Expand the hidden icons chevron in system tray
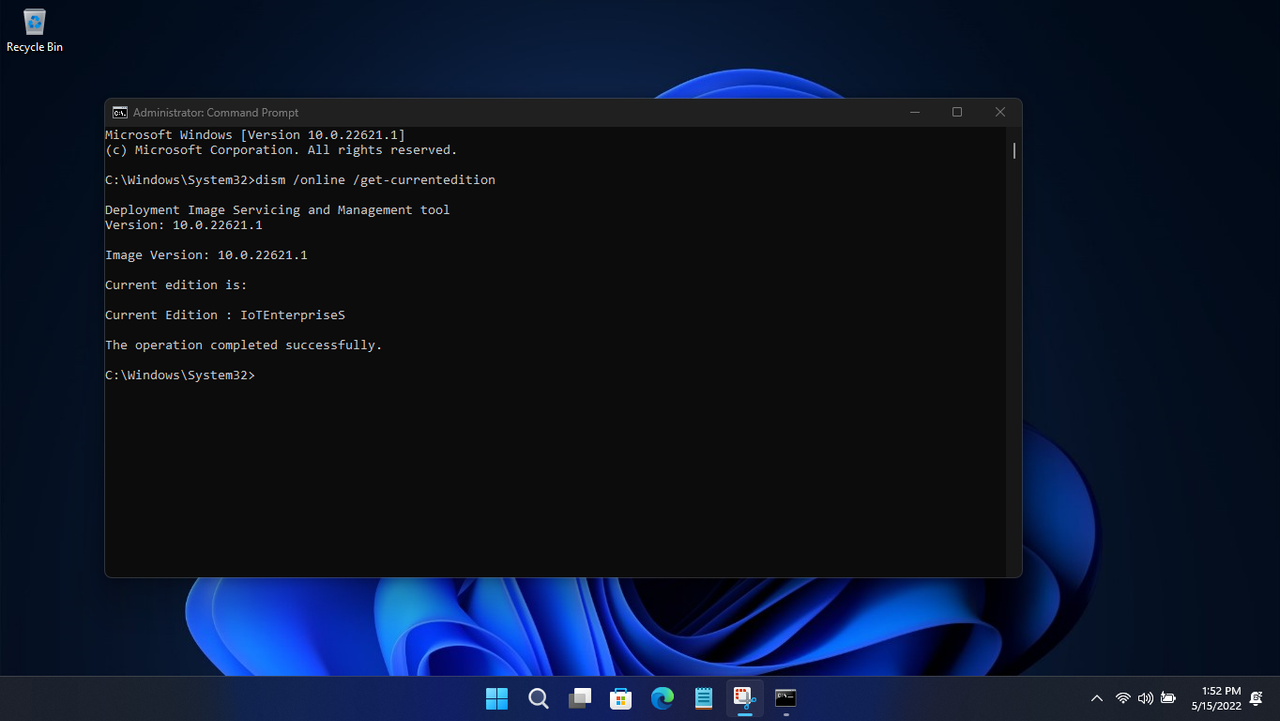The image size is (1280, 721). 1097,698
